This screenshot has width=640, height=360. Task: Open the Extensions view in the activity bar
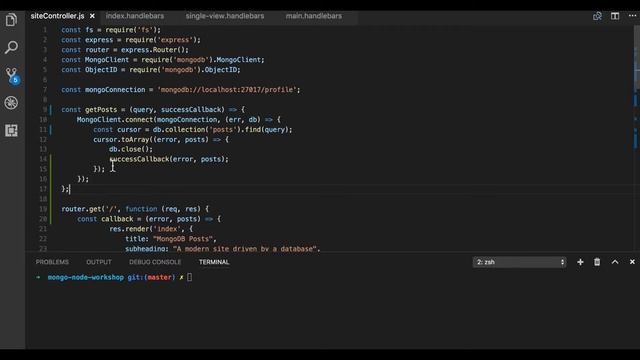pos(11,131)
